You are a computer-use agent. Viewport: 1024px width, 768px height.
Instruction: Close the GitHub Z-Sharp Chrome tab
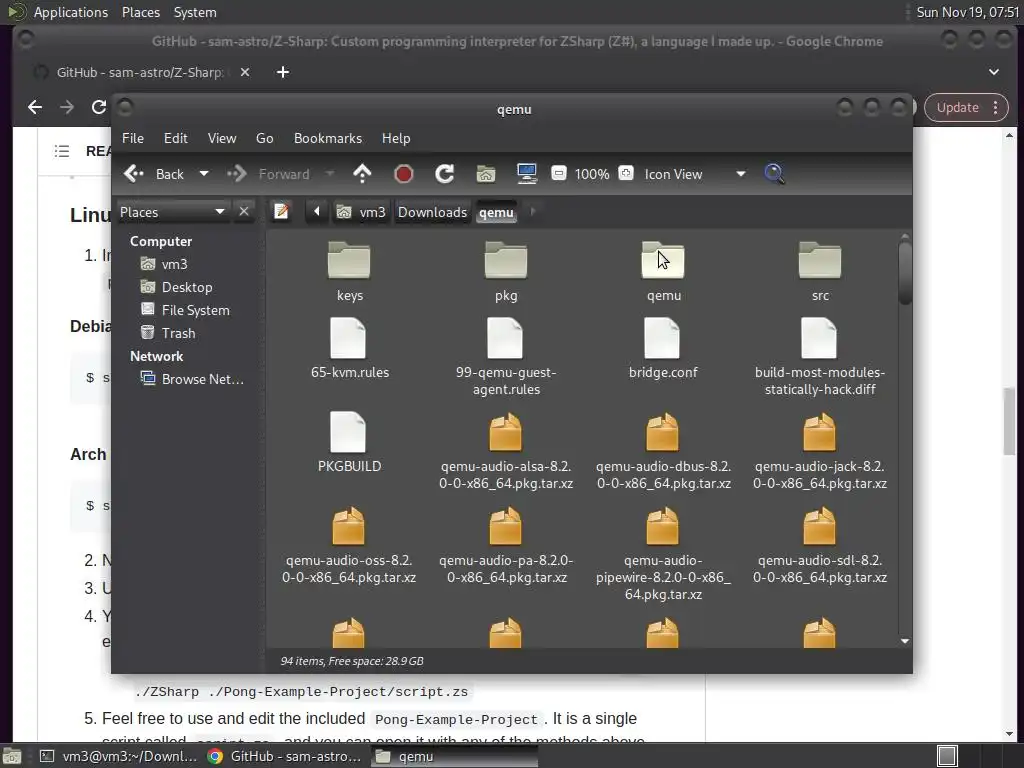pyautogui.click(x=245, y=72)
